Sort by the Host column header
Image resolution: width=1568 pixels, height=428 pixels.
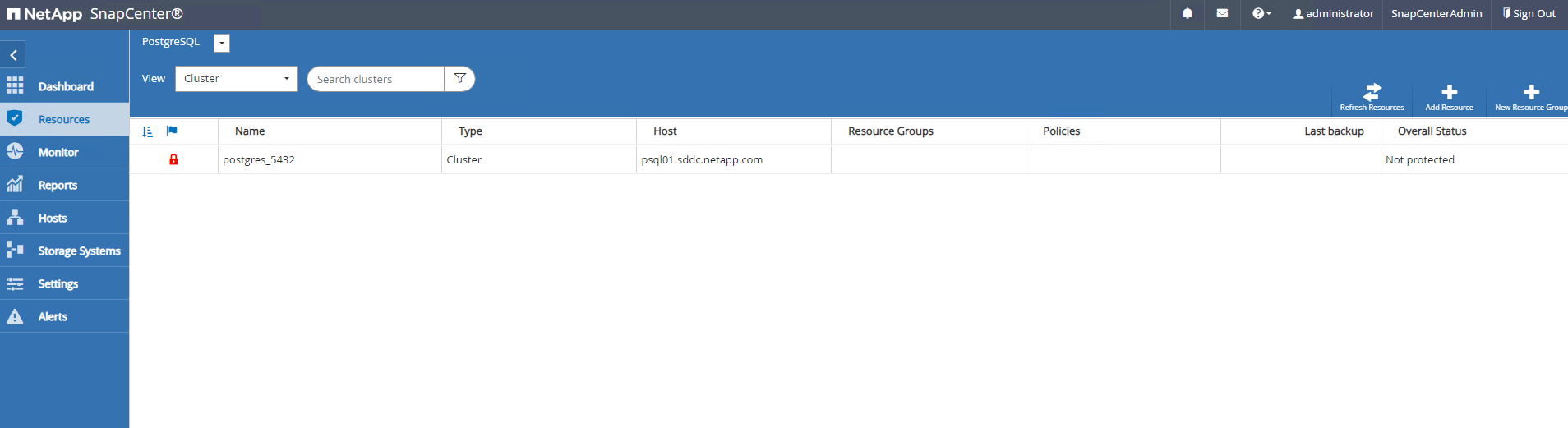pos(665,131)
